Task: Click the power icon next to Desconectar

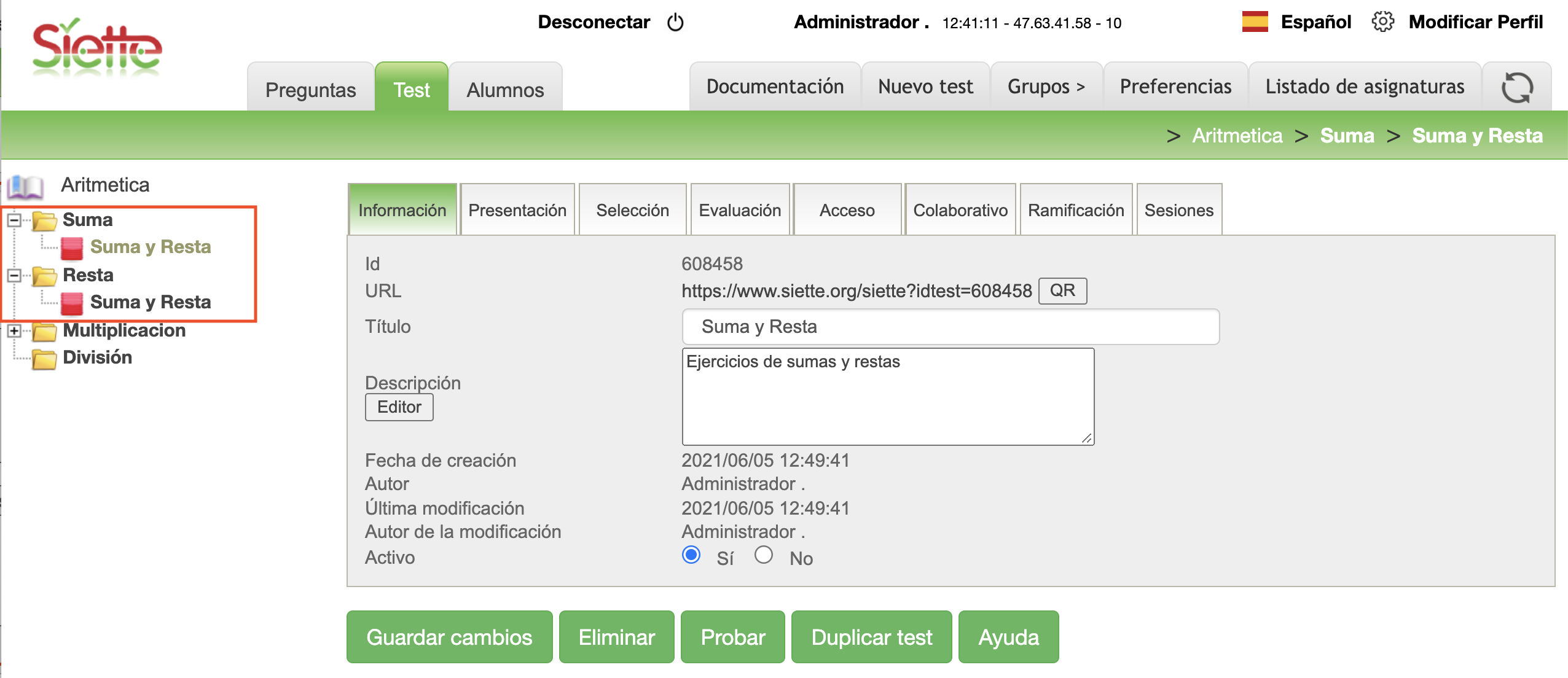Action: pos(675,22)
